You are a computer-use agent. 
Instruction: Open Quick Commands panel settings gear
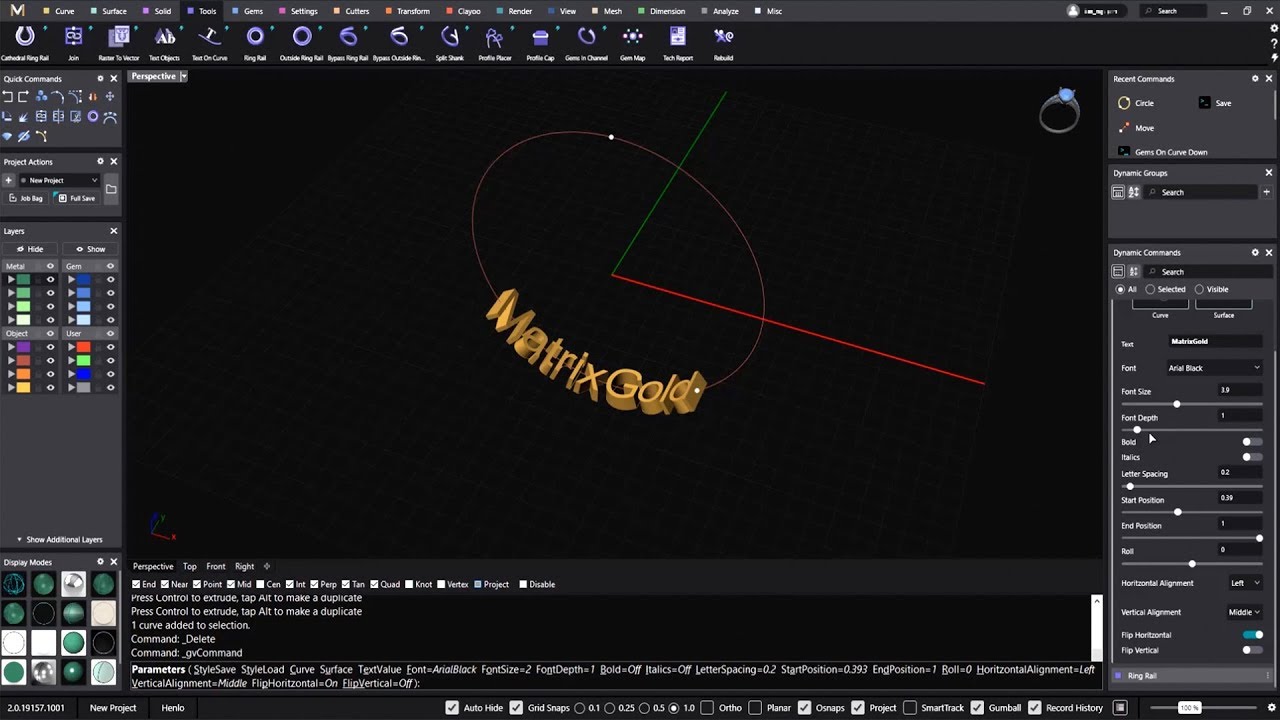coord(100,78)
